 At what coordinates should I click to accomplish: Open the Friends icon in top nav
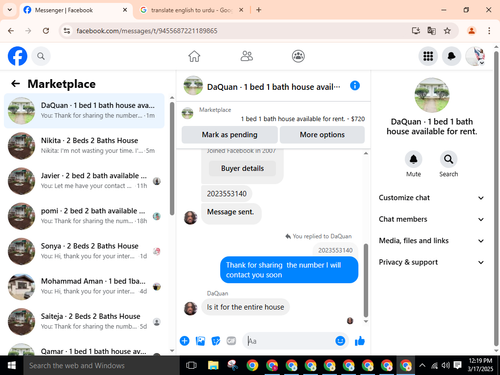coord(246,56)
